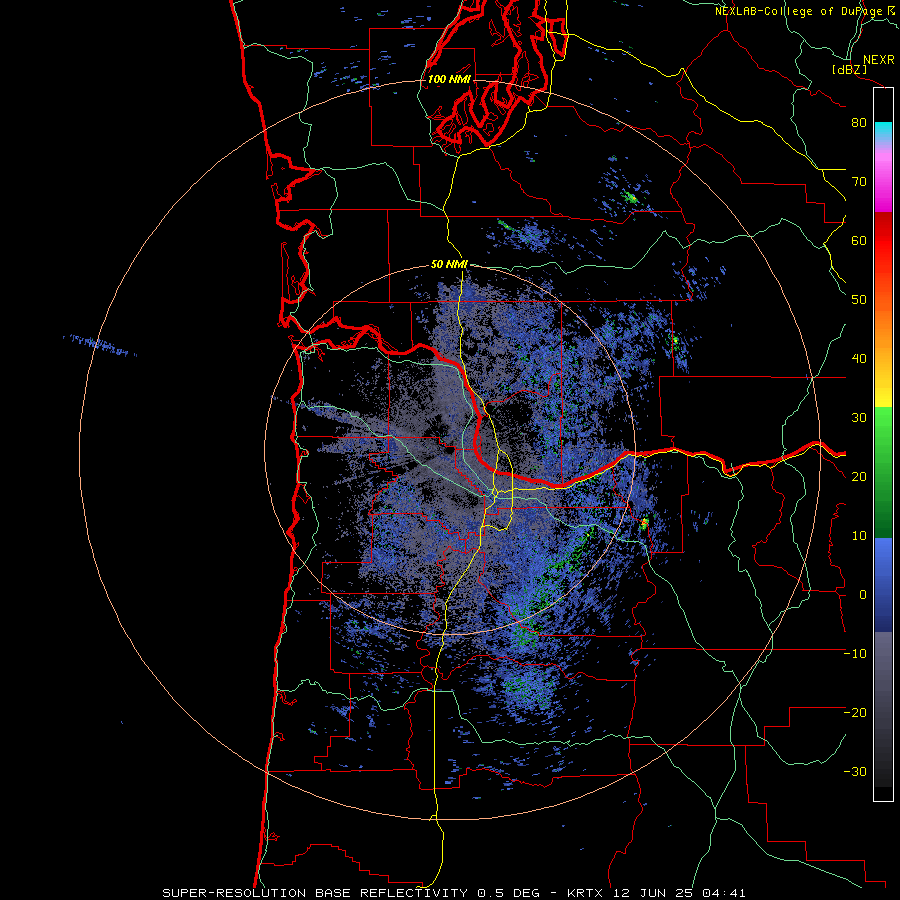Click the [dBZ] units label
This screenshot has height=900, width=900.
coord(849,69)
